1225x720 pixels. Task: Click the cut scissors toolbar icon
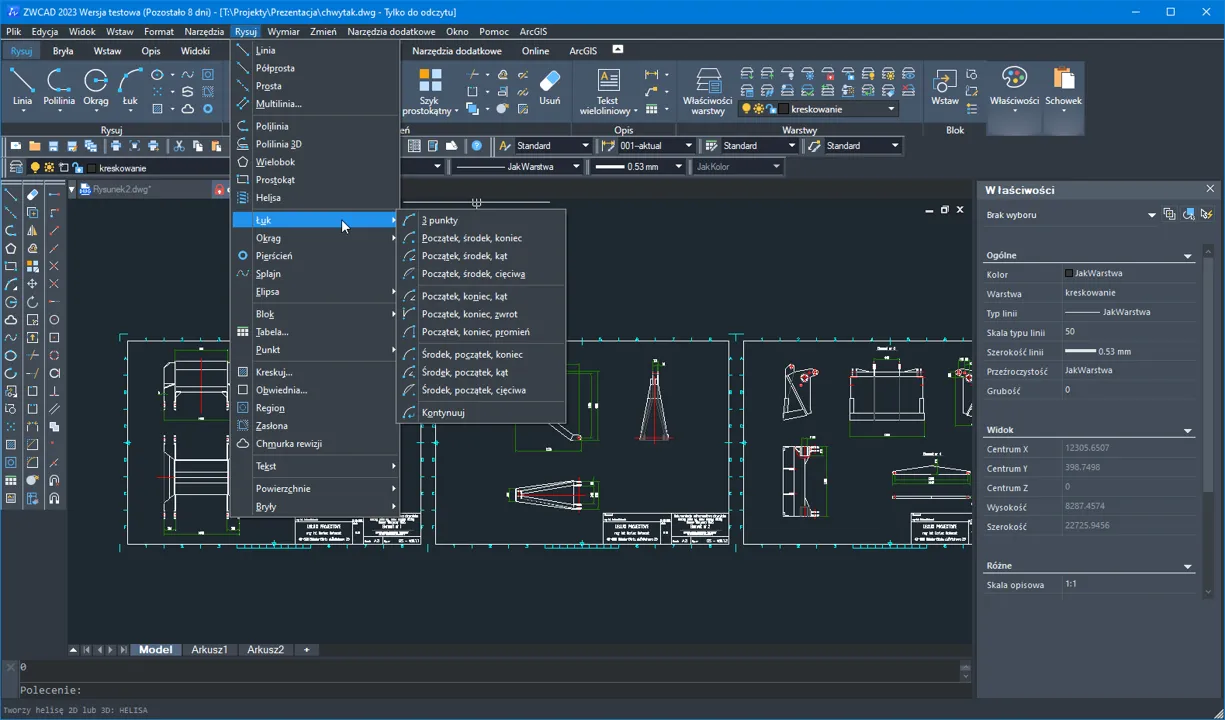[178, 146]
